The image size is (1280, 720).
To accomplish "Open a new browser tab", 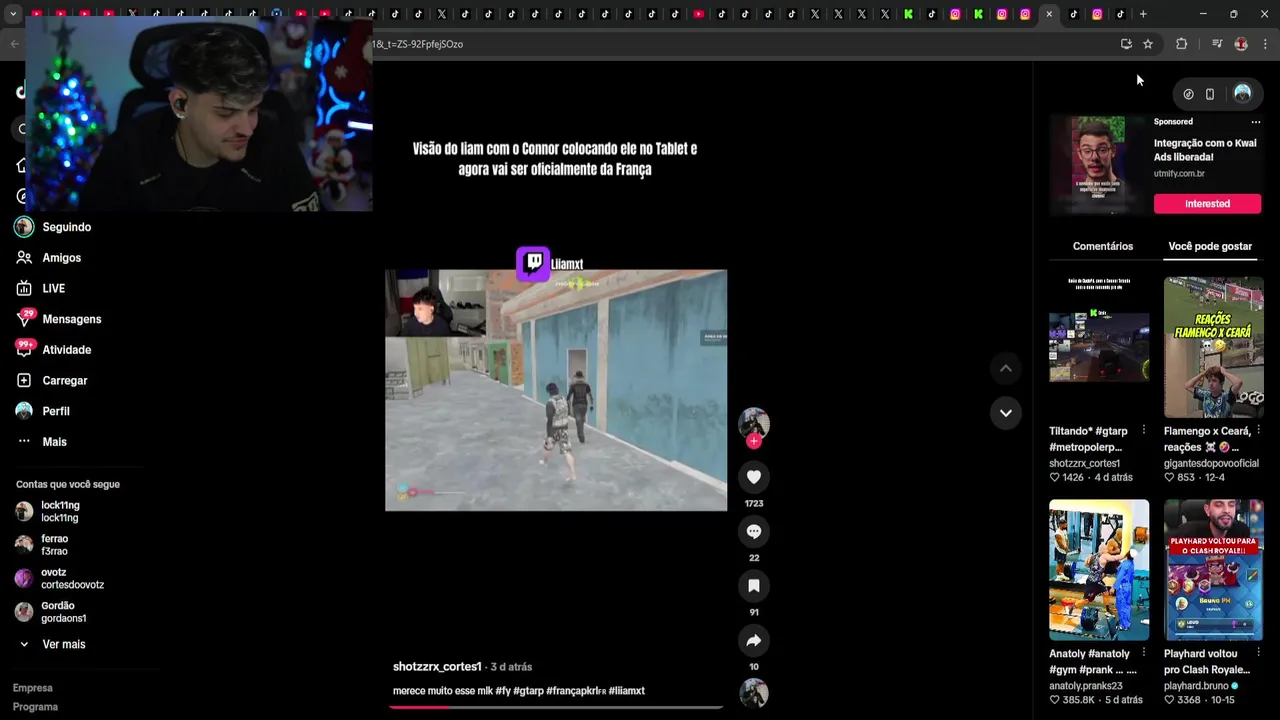I will [1143, 14].
